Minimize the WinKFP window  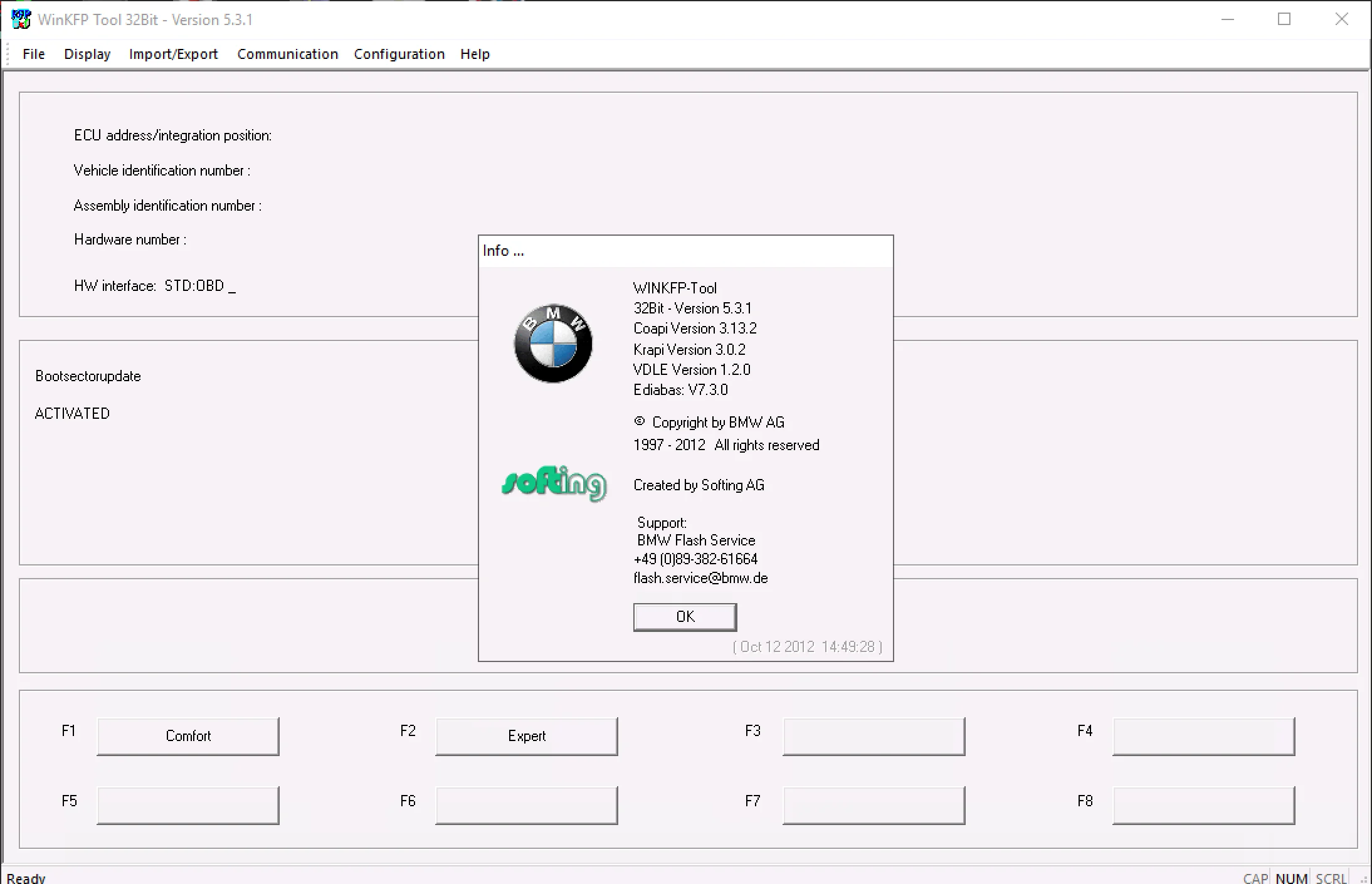[1228, 19]
